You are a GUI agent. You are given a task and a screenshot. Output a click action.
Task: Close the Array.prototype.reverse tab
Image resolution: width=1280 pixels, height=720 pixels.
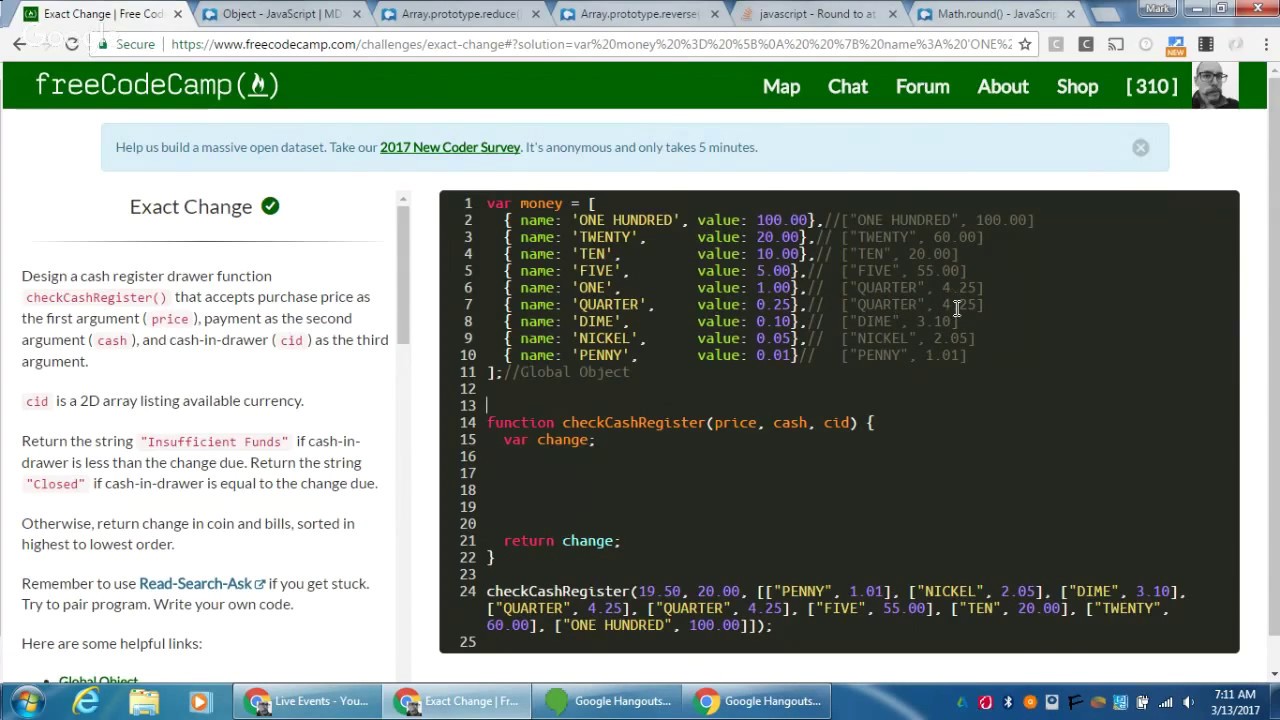(714, 14)
